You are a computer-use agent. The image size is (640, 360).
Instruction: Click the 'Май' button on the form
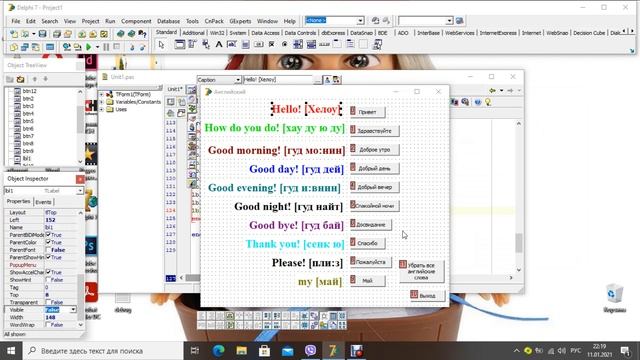367,281
